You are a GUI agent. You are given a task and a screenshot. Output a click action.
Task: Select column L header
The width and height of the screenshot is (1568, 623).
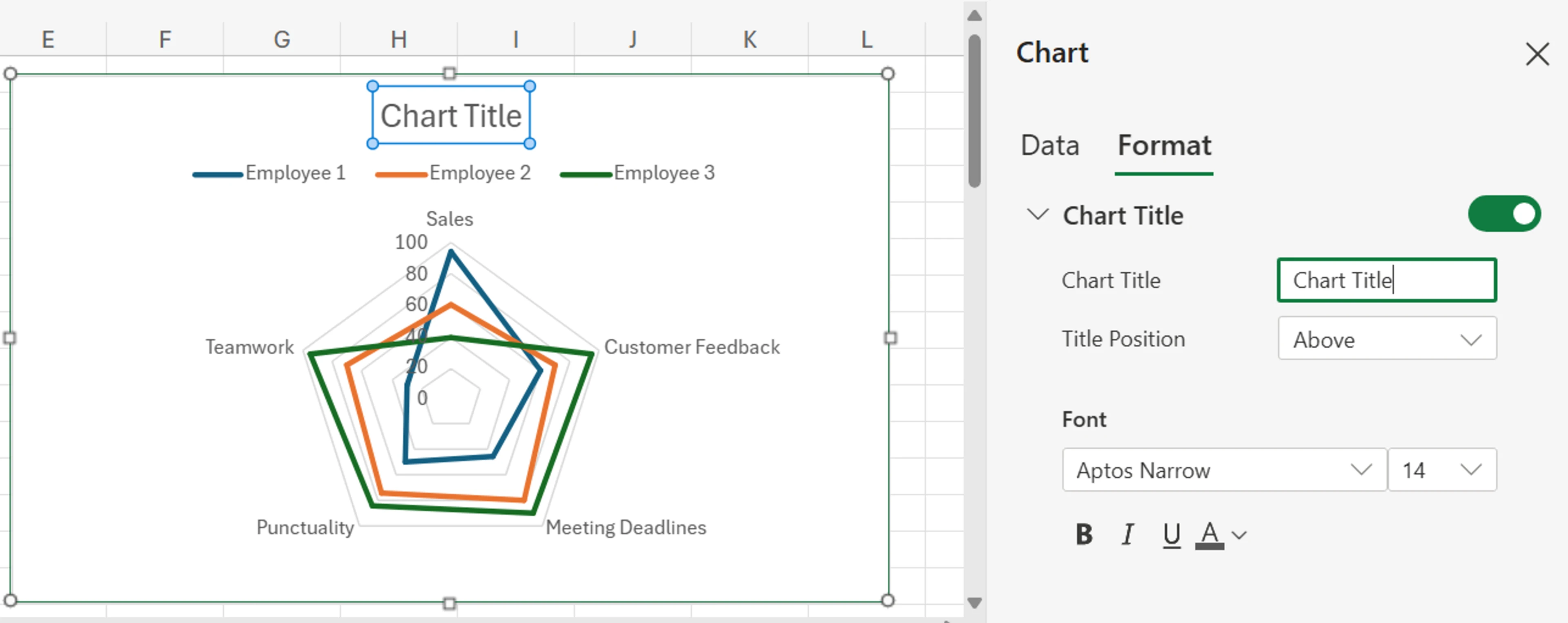click(x=866, y=40)
